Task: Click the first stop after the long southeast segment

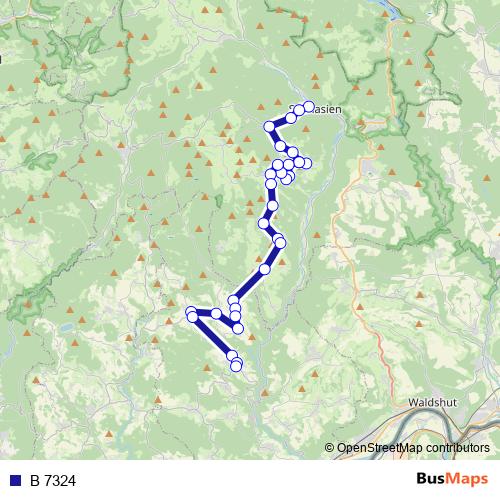Action: pos(232,356)
